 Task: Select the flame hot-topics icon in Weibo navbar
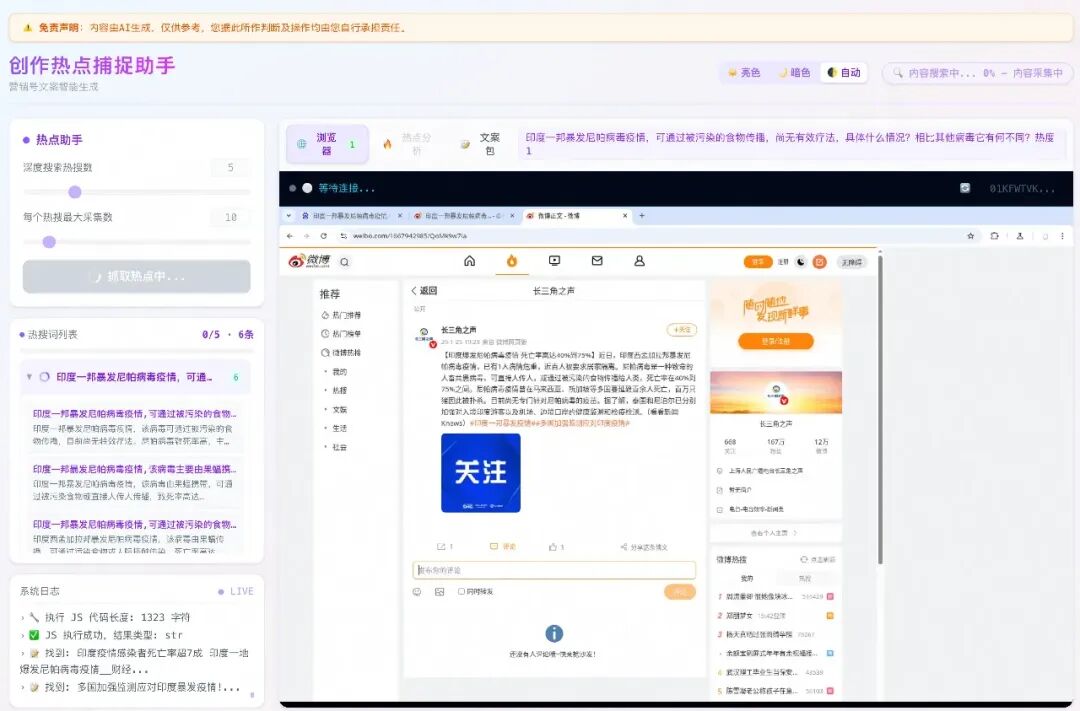coord(512,260)
